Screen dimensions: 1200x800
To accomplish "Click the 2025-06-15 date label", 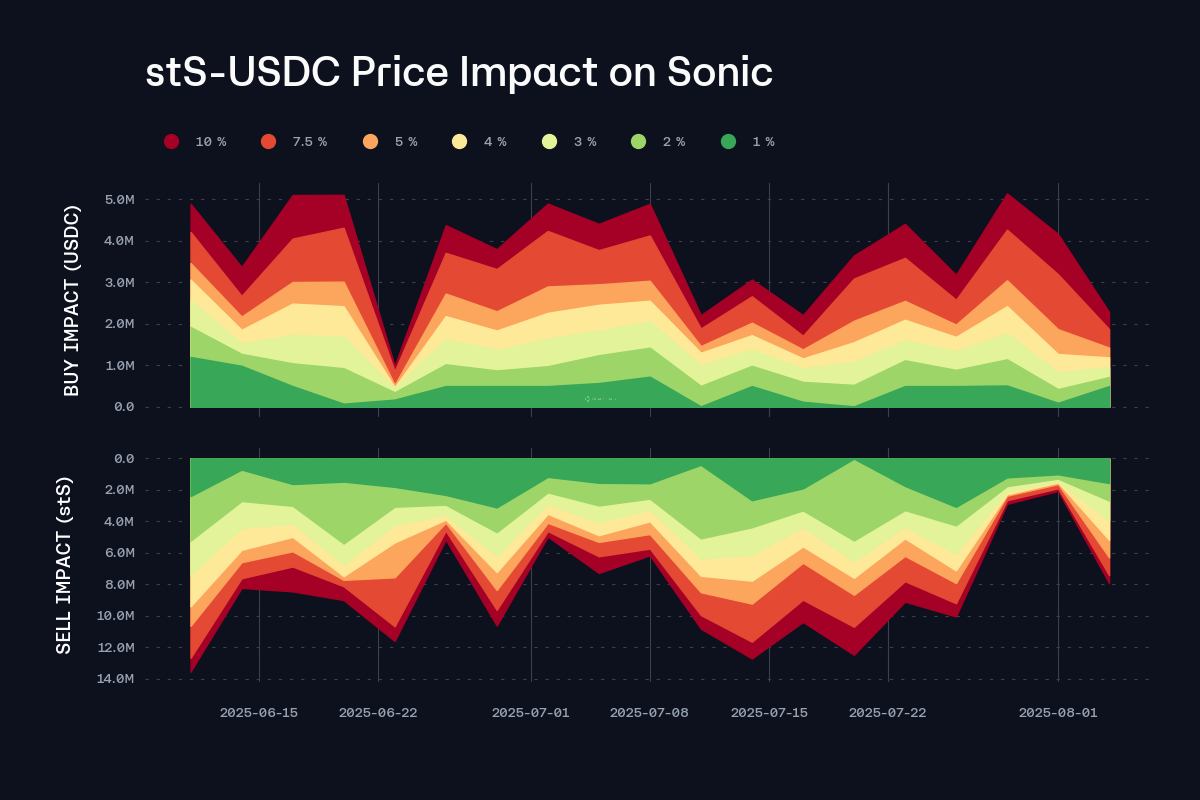I will 259,713.
